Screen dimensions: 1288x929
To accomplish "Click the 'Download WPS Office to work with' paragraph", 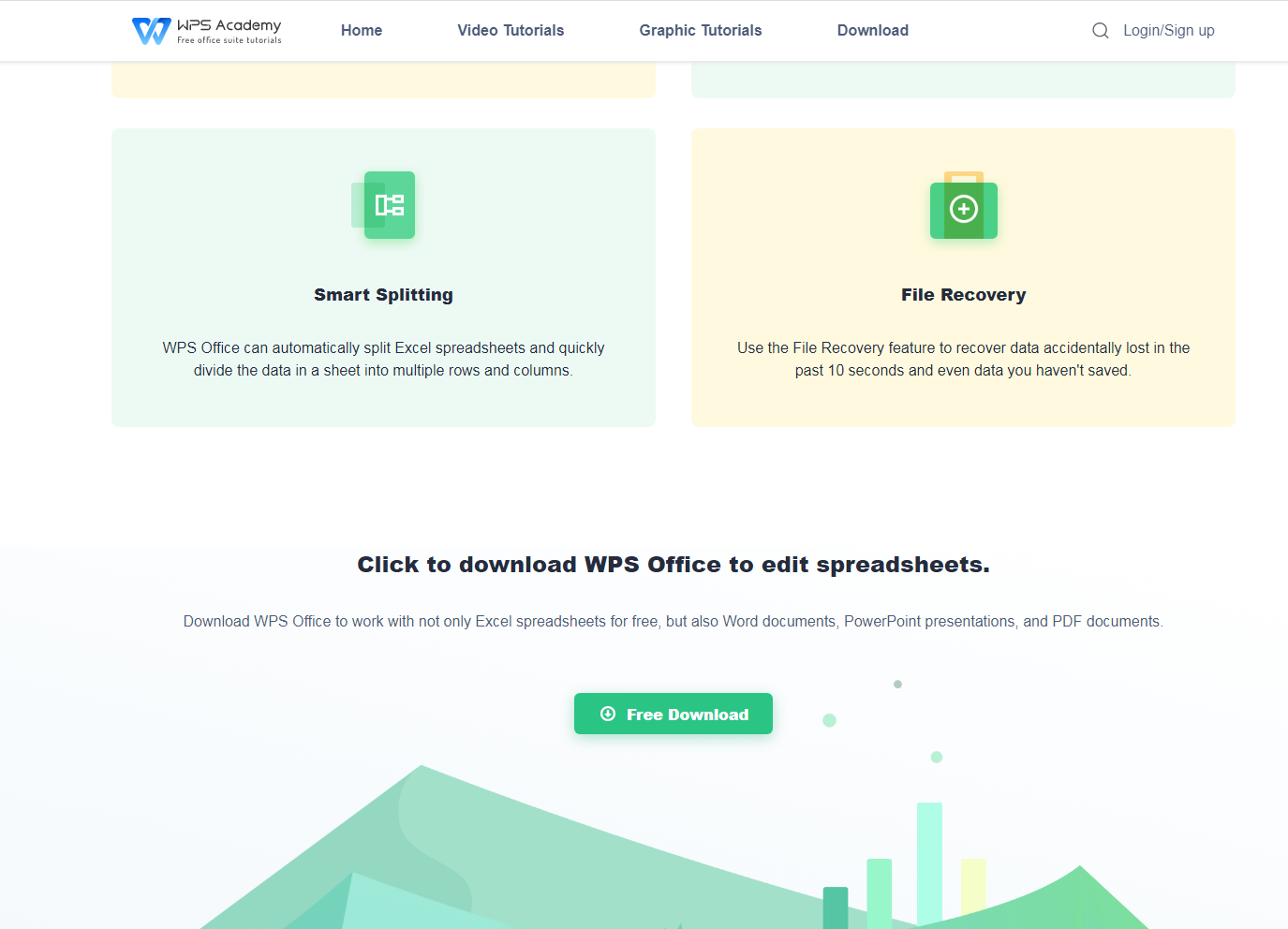I will point(674,621).
